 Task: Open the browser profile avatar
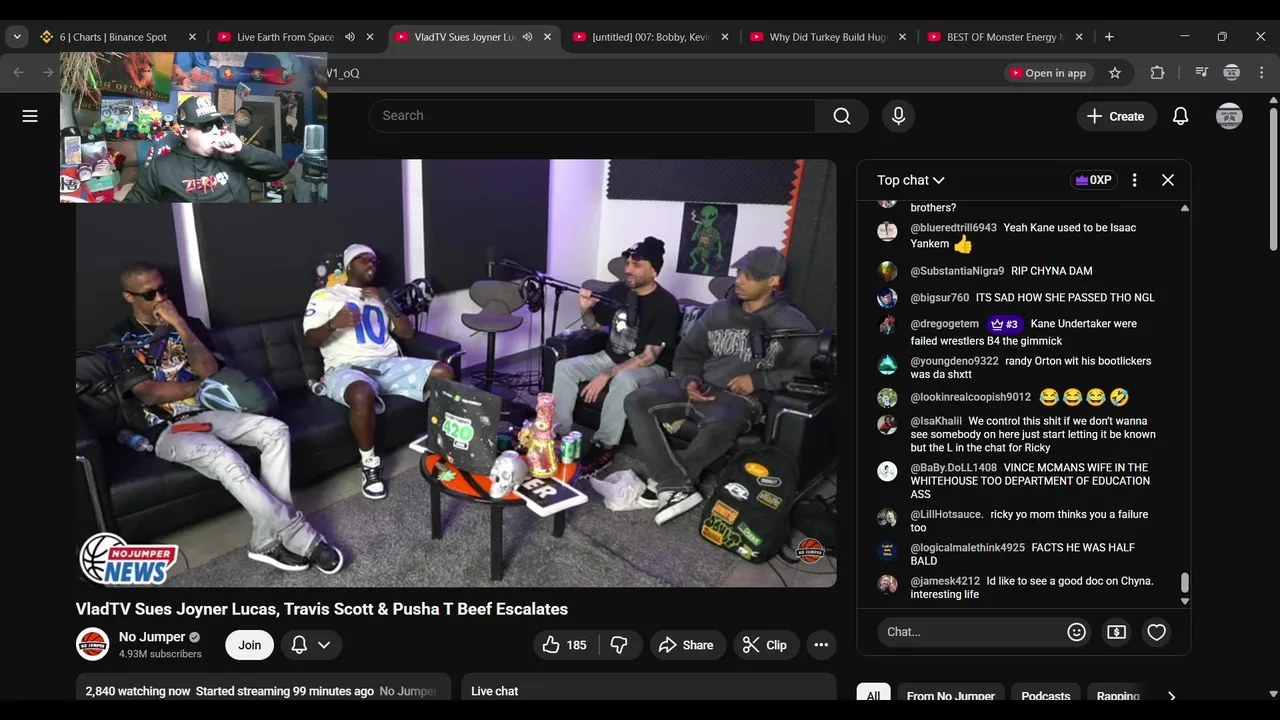(x=1231, y=73)
